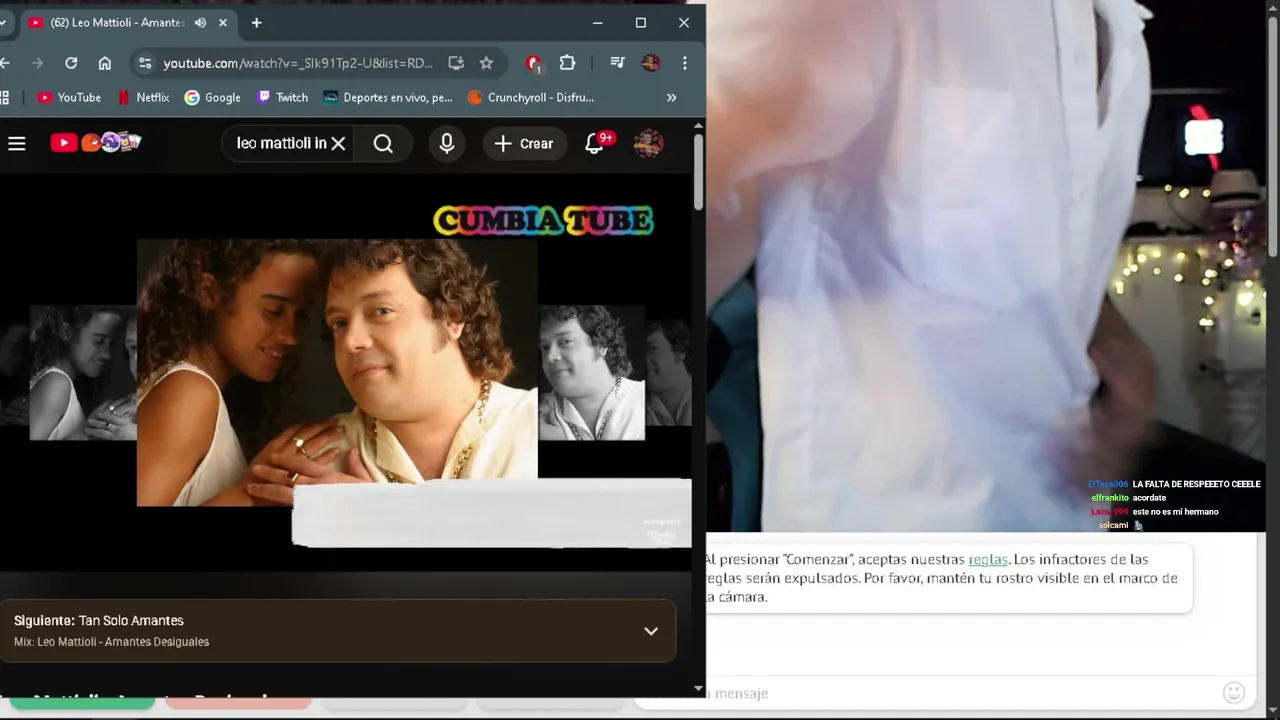Image resolution: width=1280 pixels, height=720 pixels.
Task: Open YouTube hamburger guide menu
Action: (16, 143)
